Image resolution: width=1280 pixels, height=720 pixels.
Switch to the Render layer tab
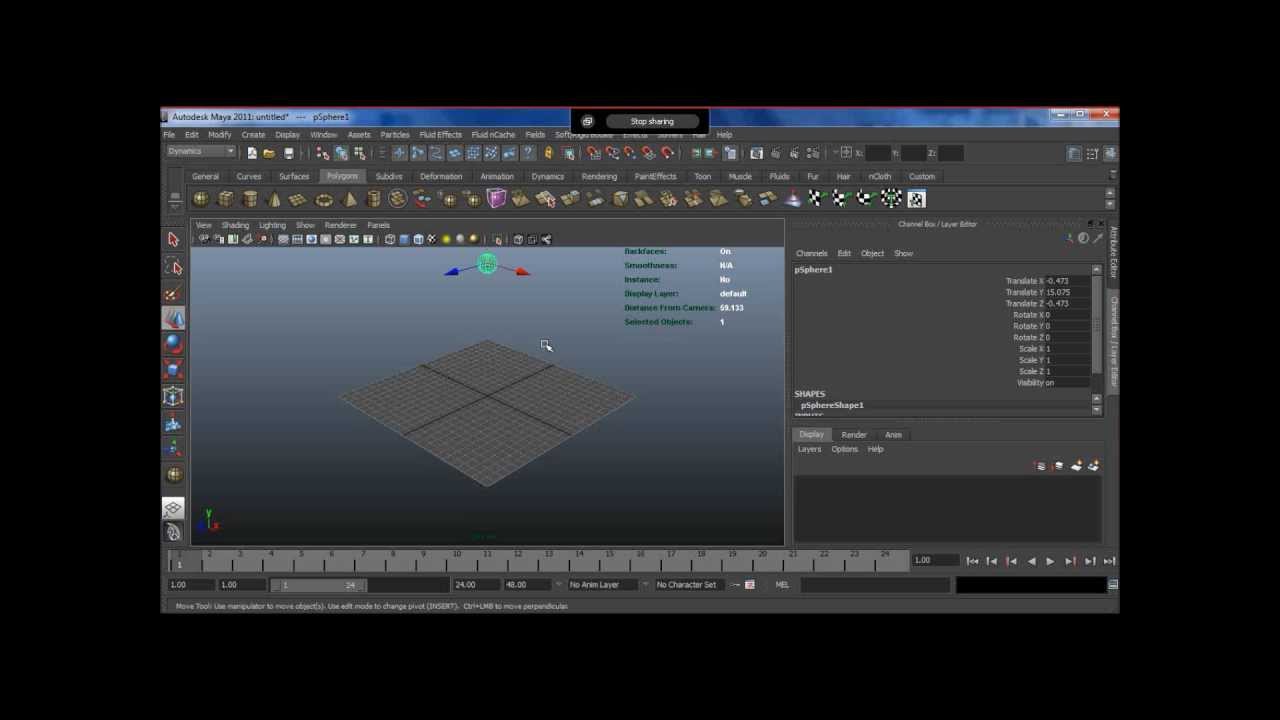[853, 435]
